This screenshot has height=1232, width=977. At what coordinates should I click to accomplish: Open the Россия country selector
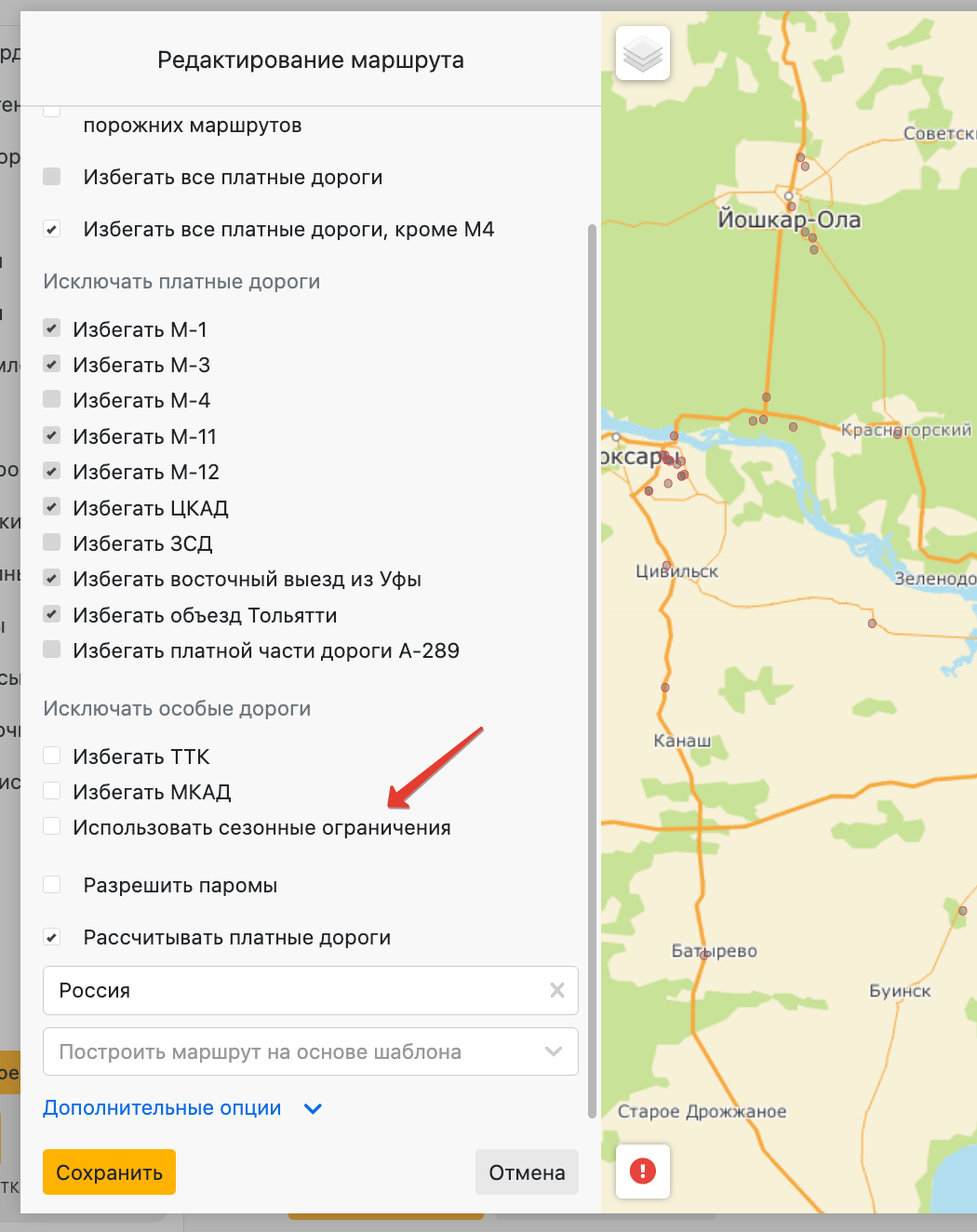pos(311,990)
